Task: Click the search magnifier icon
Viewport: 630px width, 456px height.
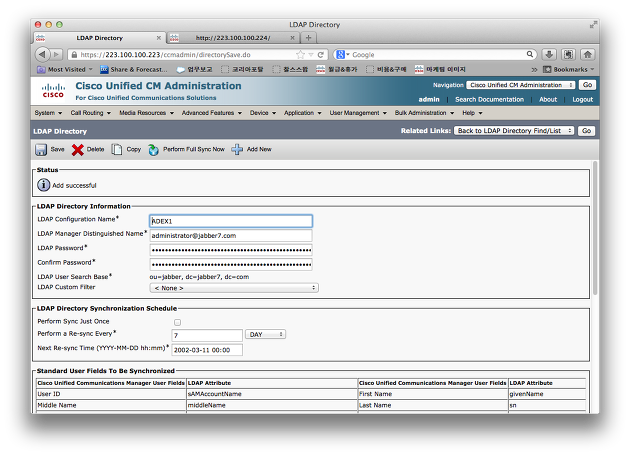Action: 530,54
